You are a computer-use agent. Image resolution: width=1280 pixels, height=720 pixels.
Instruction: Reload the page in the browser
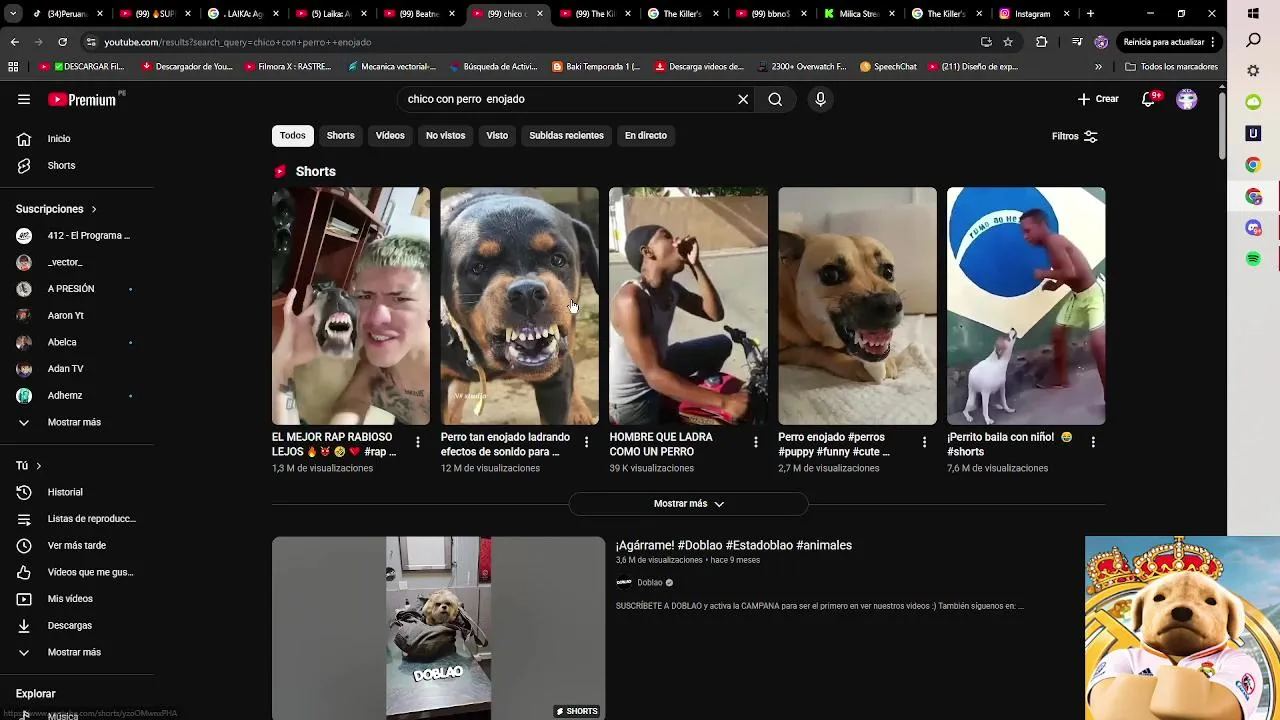point(62,42)
